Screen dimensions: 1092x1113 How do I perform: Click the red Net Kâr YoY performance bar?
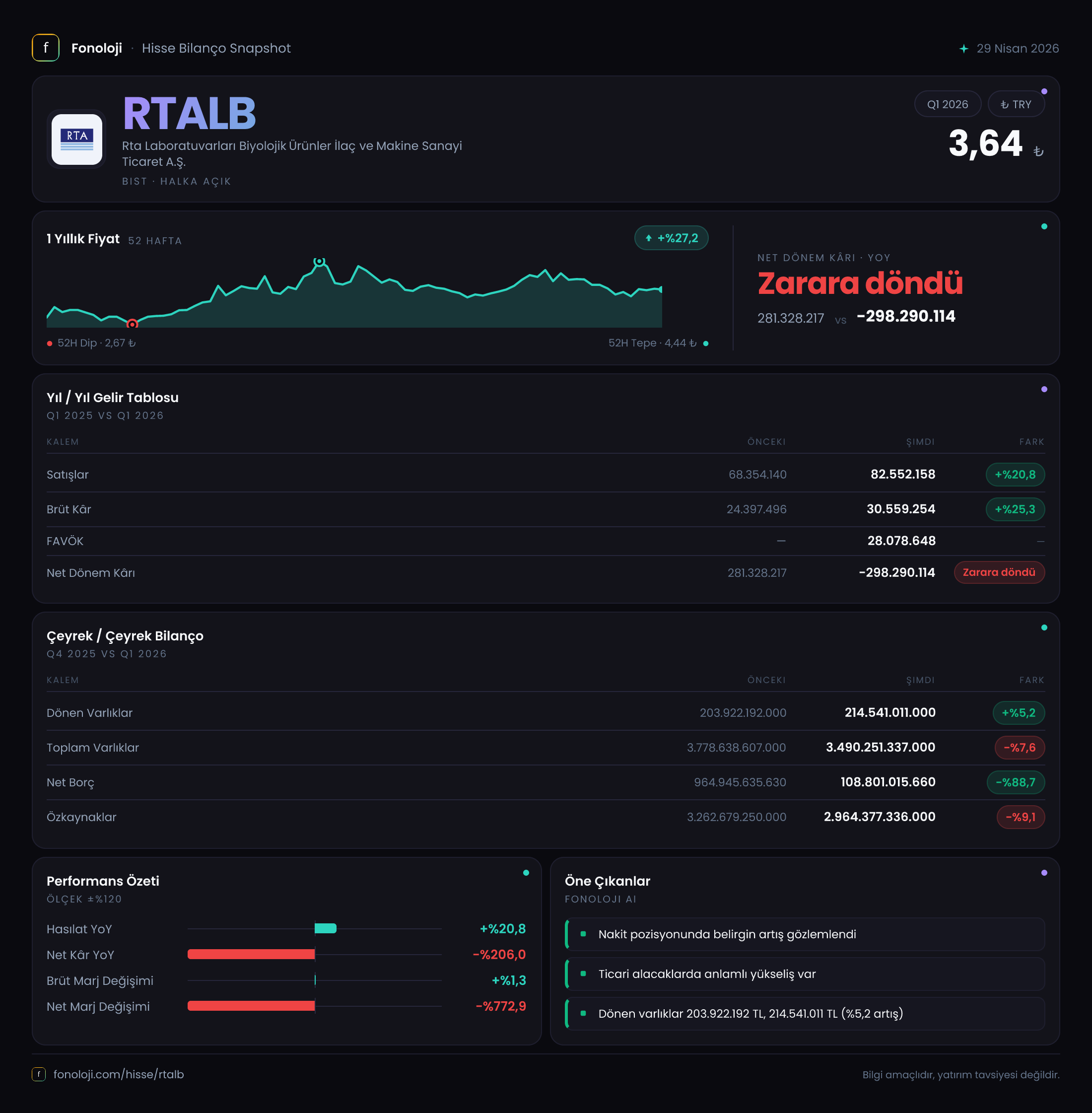[251, 954]
